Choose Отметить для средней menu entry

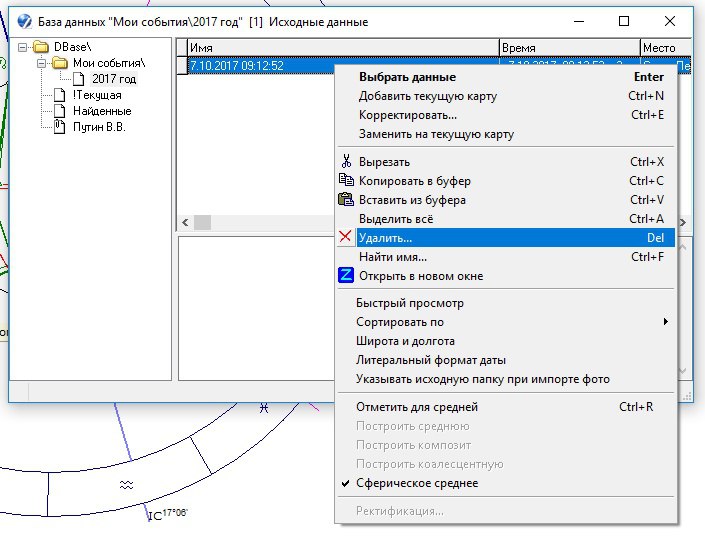point(506,407)
